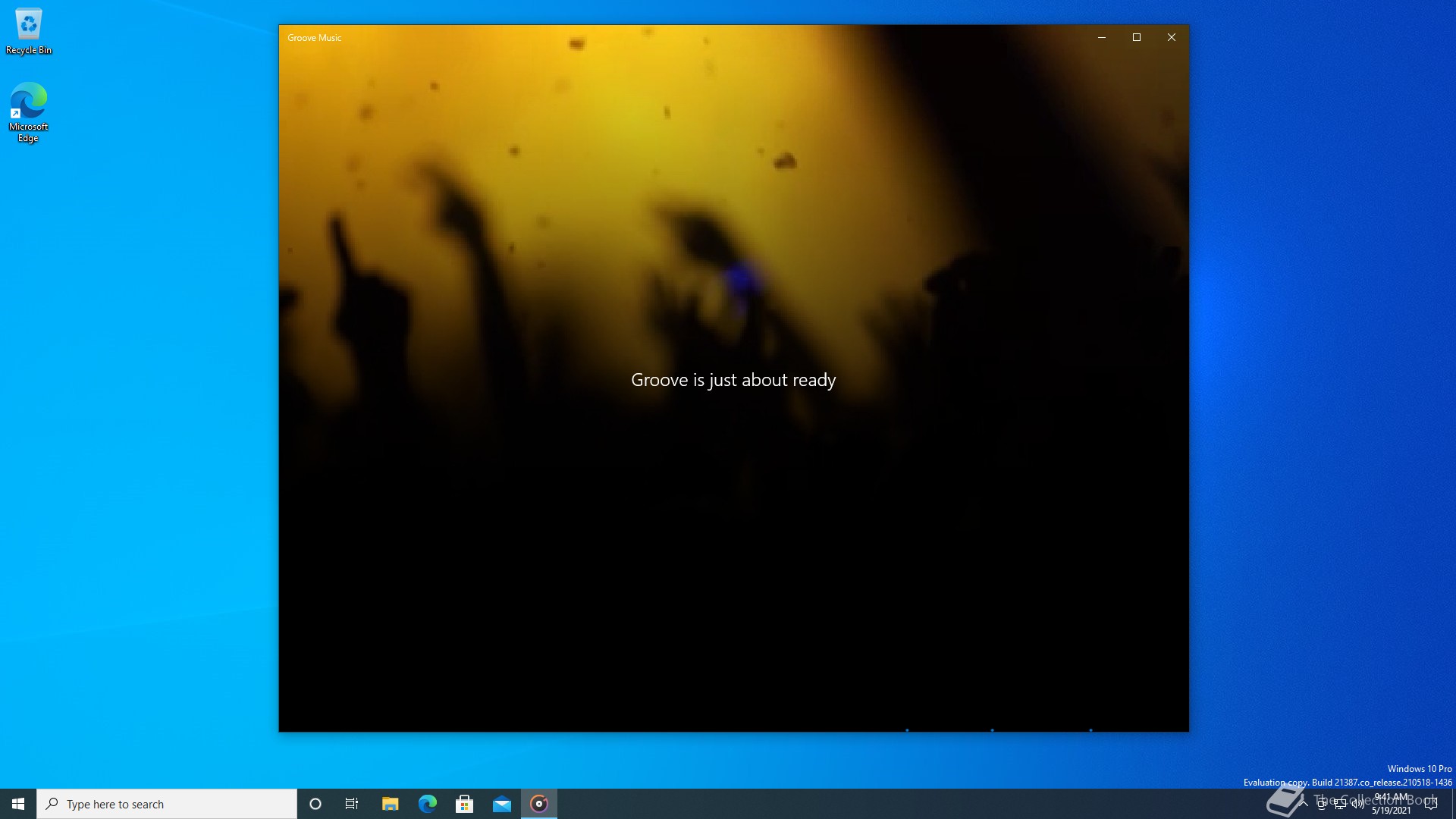Minimize the Groove Music window
The image size is (1456, 819).
1102,37
